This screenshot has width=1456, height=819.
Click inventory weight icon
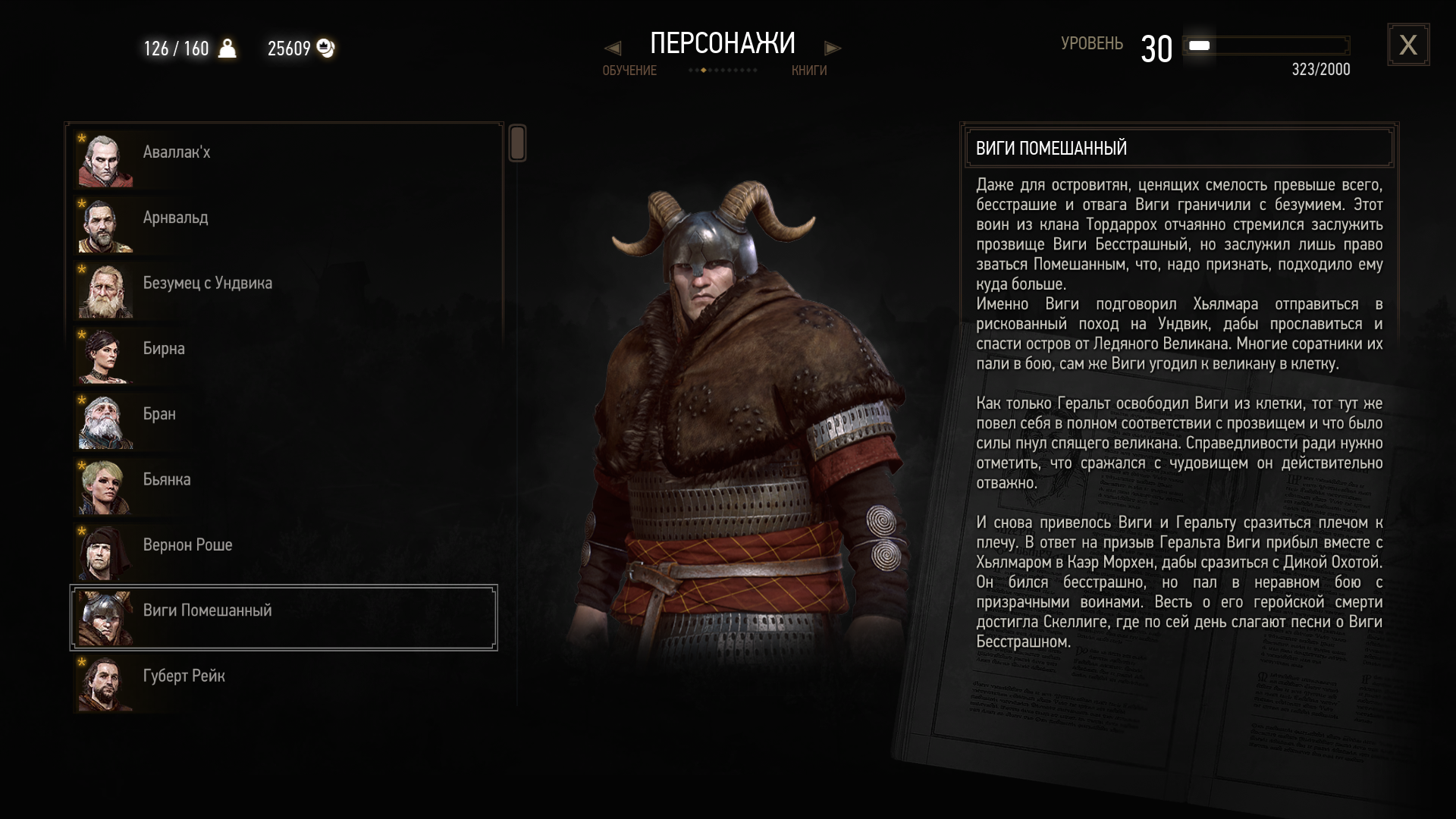pyautogui.click(x=227, y=49)
